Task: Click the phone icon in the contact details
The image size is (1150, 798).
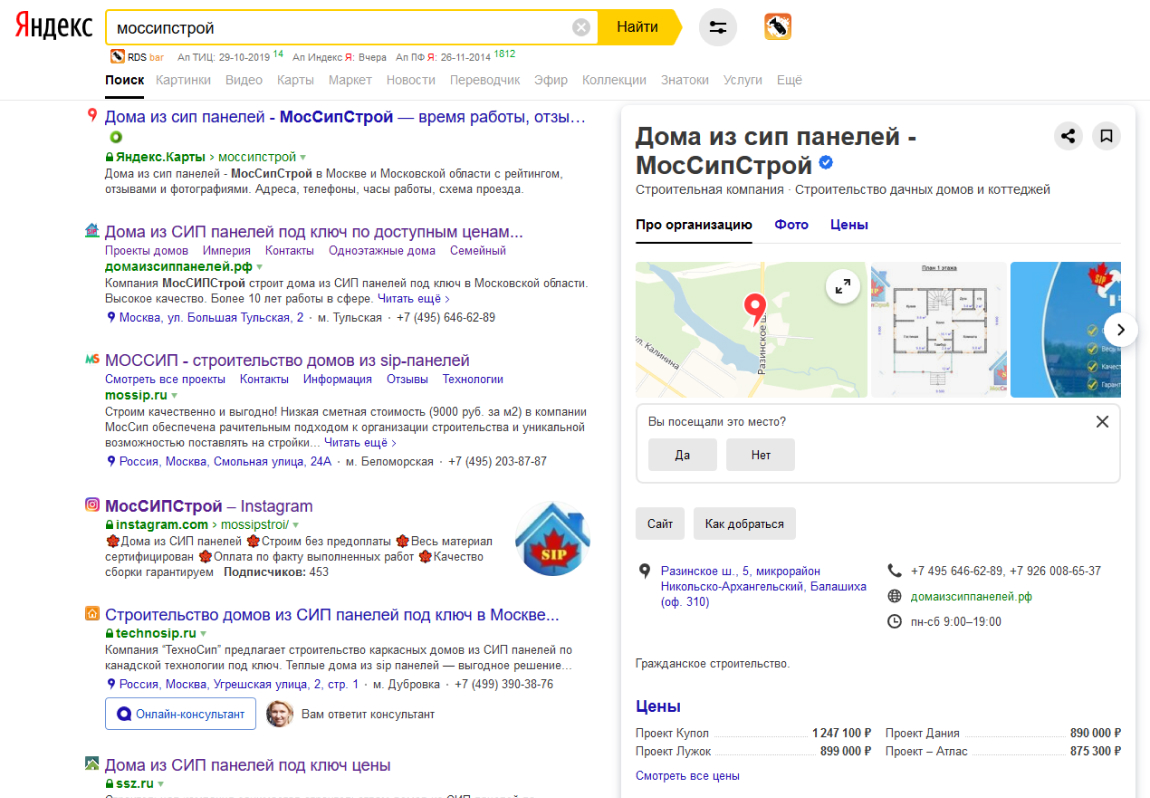Action: click(x=894, y=571)
